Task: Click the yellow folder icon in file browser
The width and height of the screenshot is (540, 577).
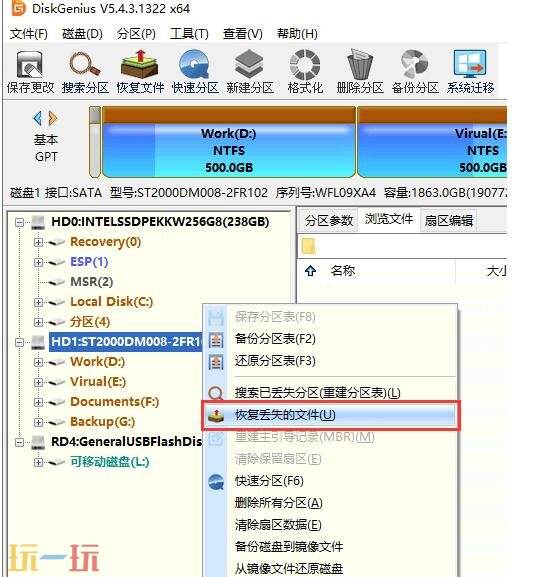Action: coord(308,246)
